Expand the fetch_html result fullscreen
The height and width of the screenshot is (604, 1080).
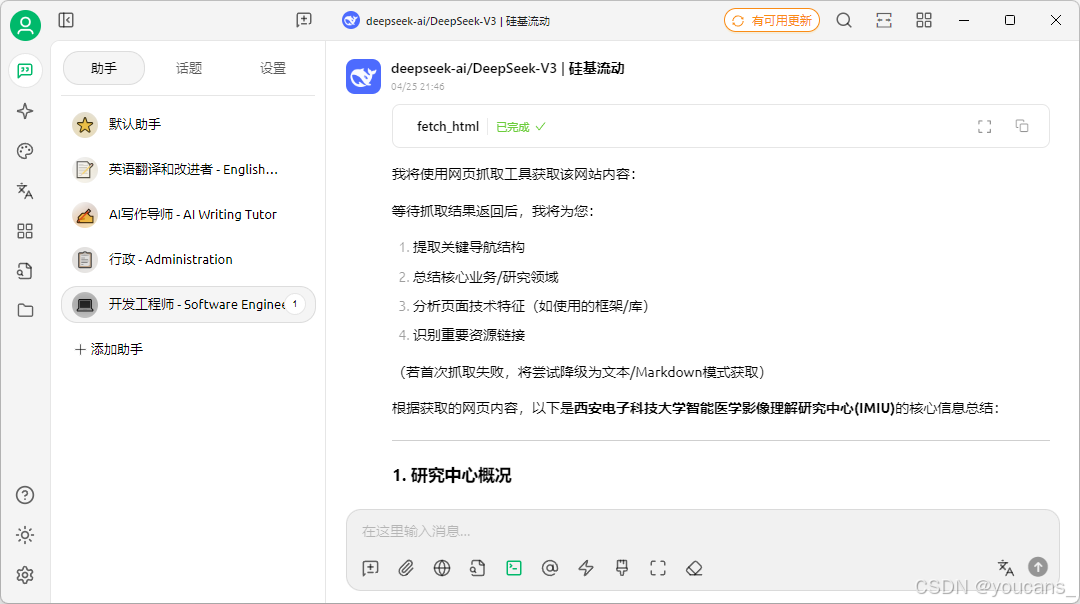coord(985,126)
